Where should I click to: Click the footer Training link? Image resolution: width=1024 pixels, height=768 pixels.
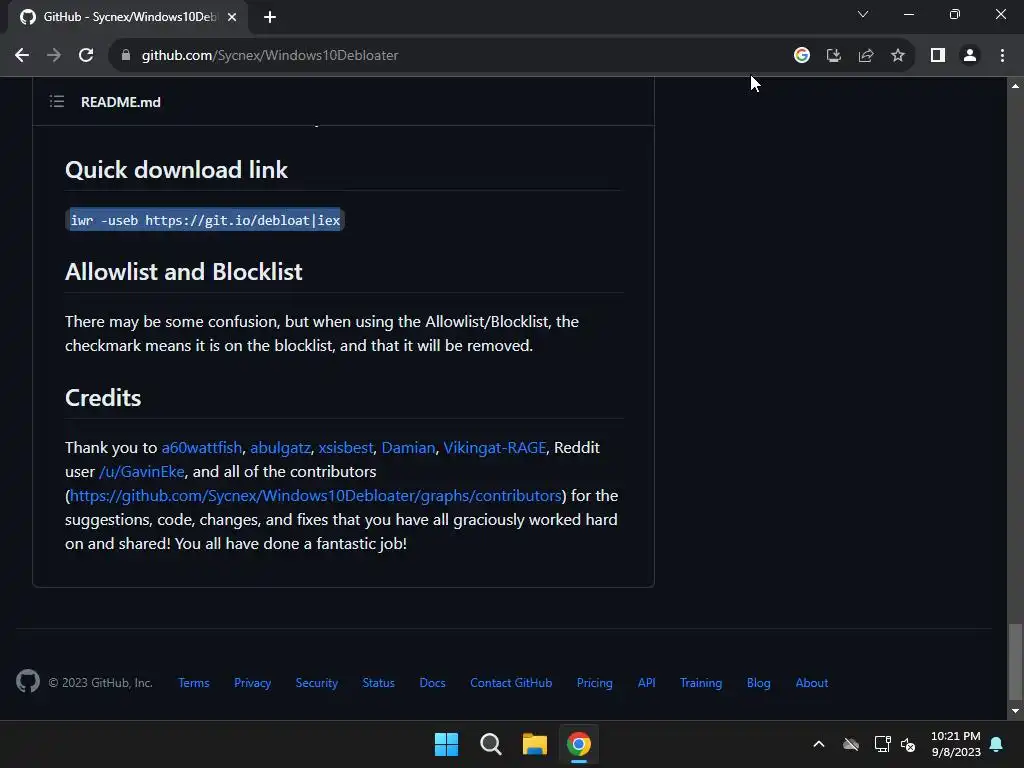701,682
